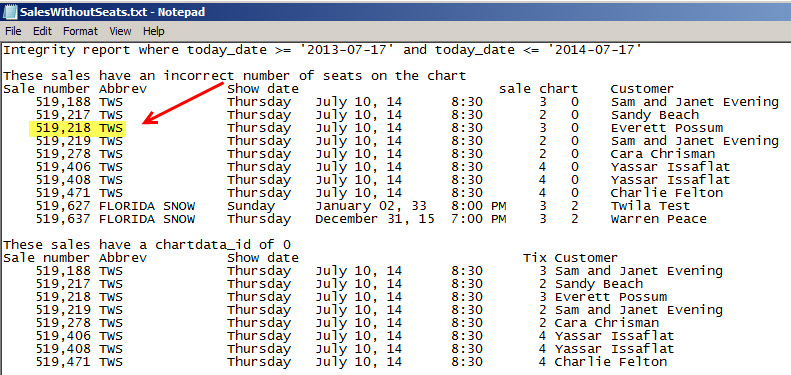The width and height of the screenshot is (791, 375).
Task: Click the 'Twila Test' customer entry
Action: pyautogui.click(x=650, y=206)
